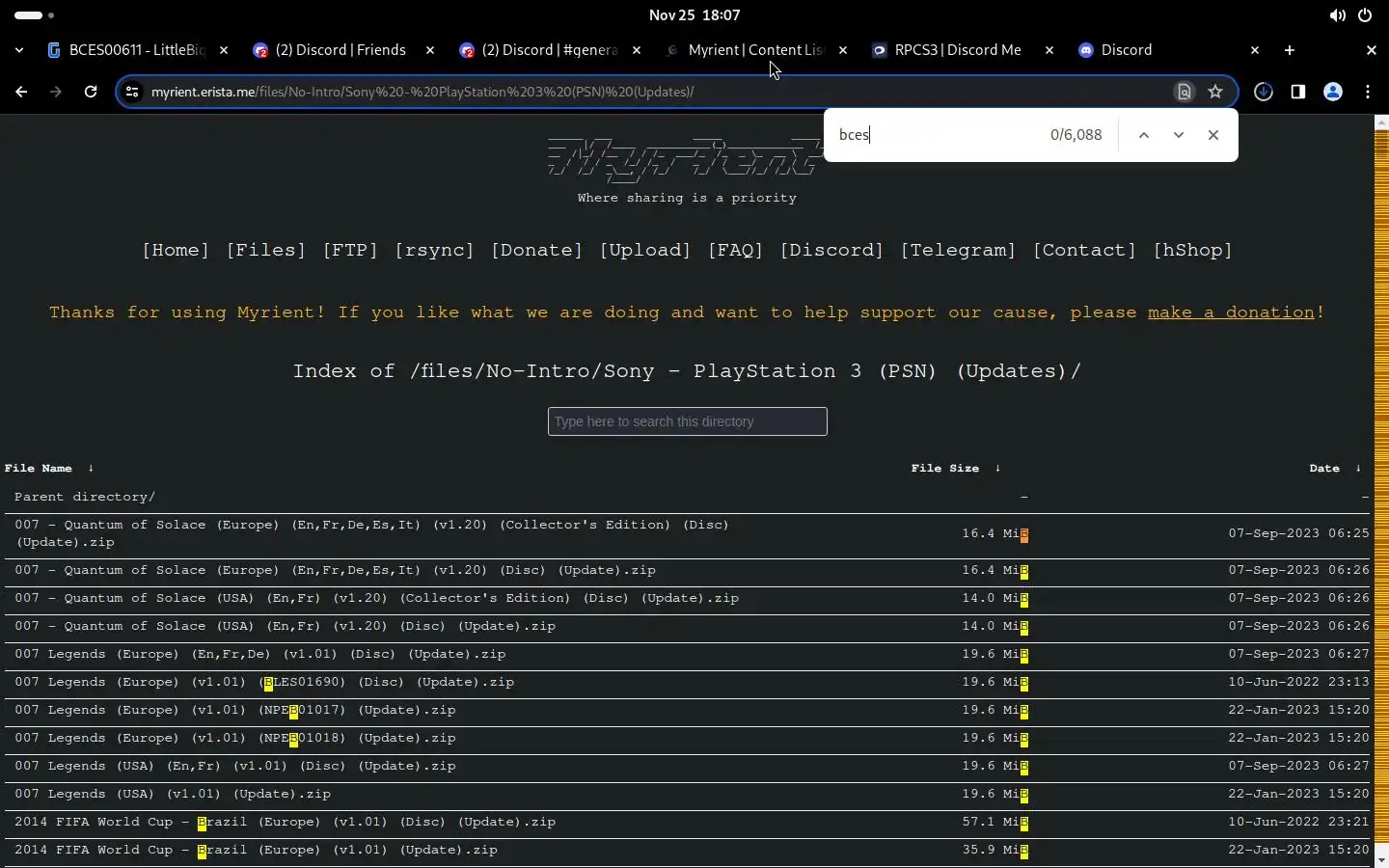The width and height of the screenshot is (1389, 868).
Task: Open the [FTP] link
Action: [350, 250]
